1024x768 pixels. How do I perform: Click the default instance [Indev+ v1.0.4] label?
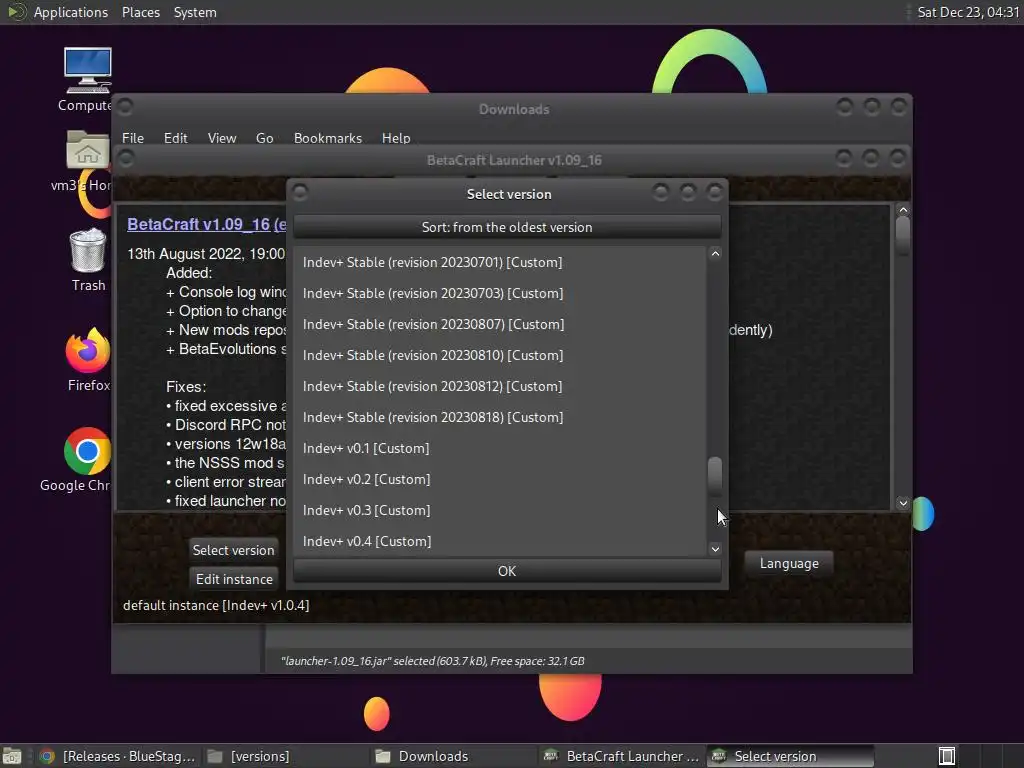coord(216,605)
